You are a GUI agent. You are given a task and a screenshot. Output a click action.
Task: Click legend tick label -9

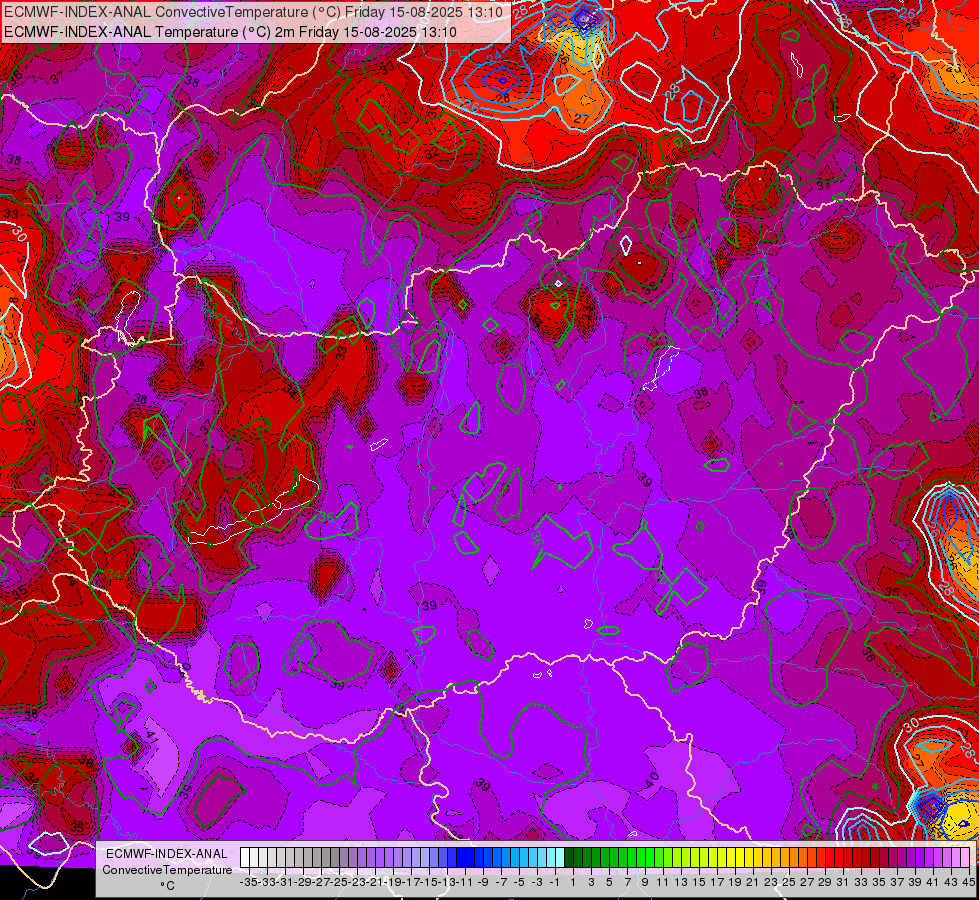483,882
